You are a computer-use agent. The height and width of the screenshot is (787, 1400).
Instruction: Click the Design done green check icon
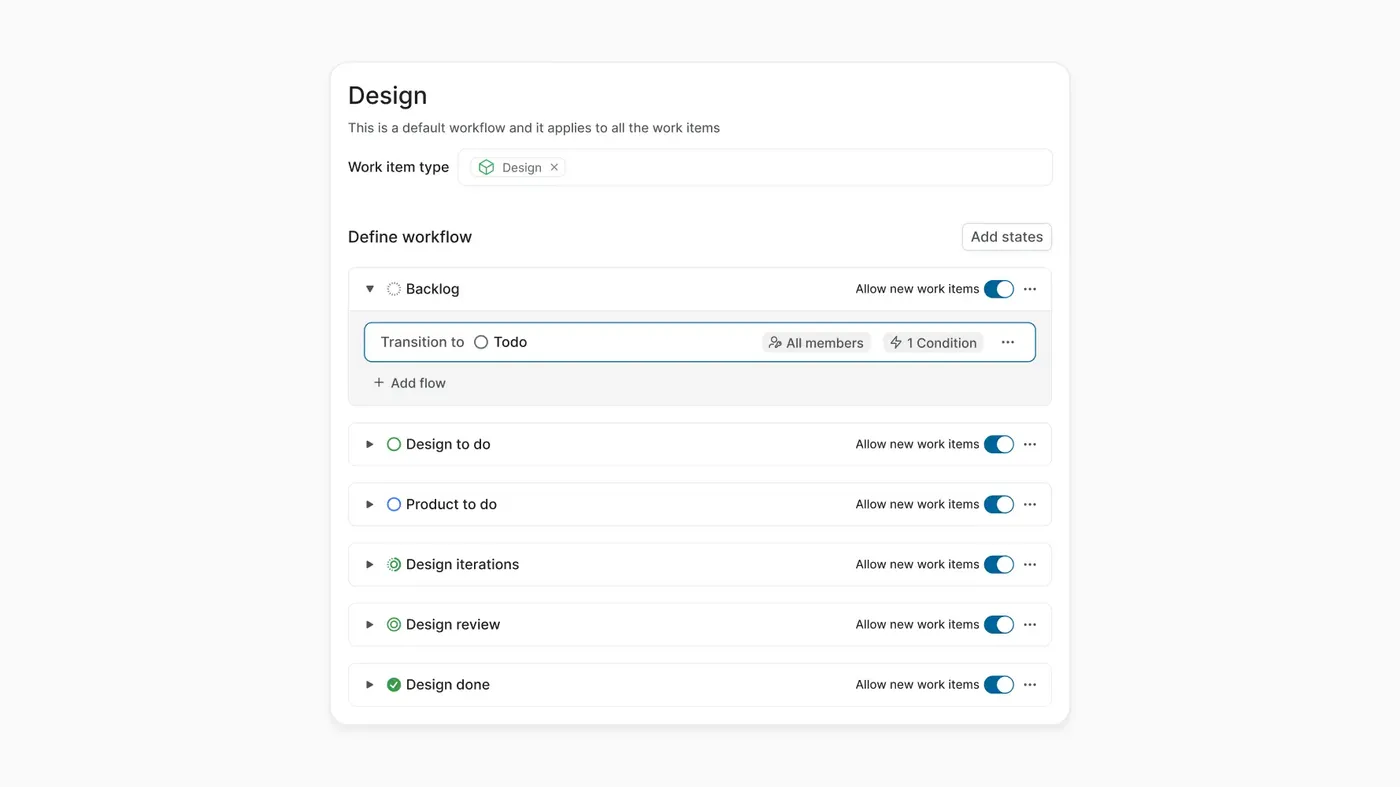(394, 685)
